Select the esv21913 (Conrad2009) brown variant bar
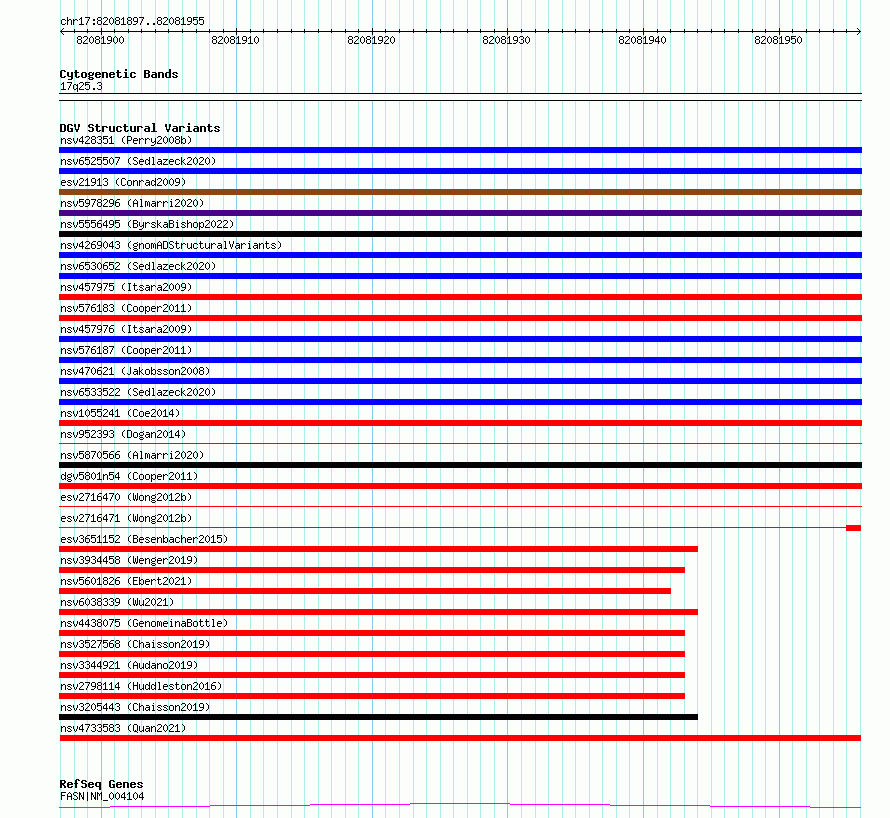Screen dimensions: 890x818 (460, 192)
